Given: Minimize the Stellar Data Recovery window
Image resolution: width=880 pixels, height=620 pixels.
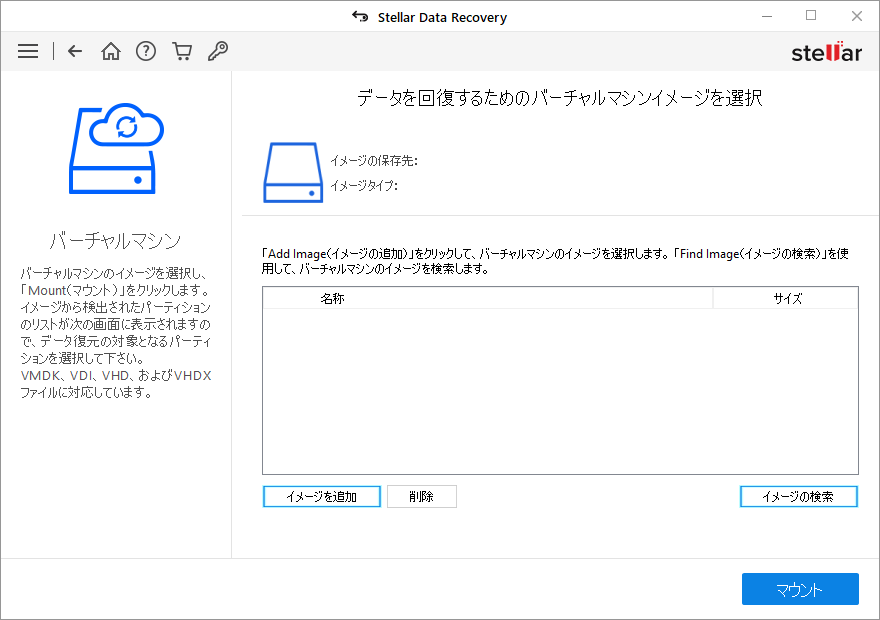Looking at the screenshot, I should point(767,17).
